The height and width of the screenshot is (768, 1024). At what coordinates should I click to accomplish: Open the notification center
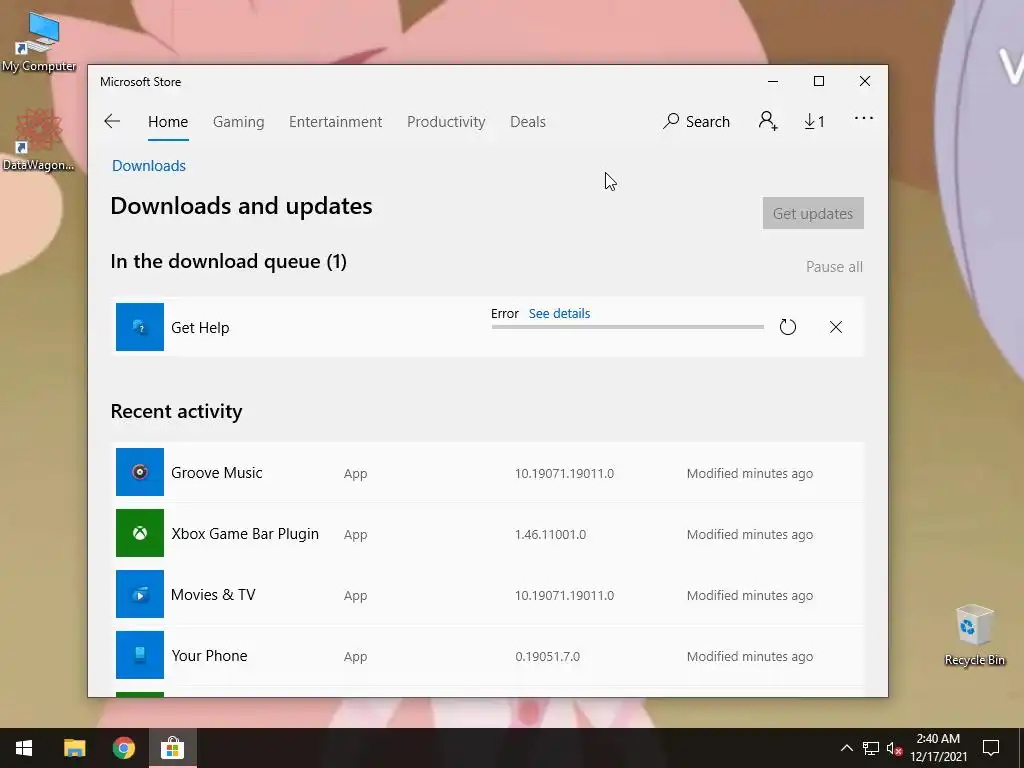pos(991,748)
